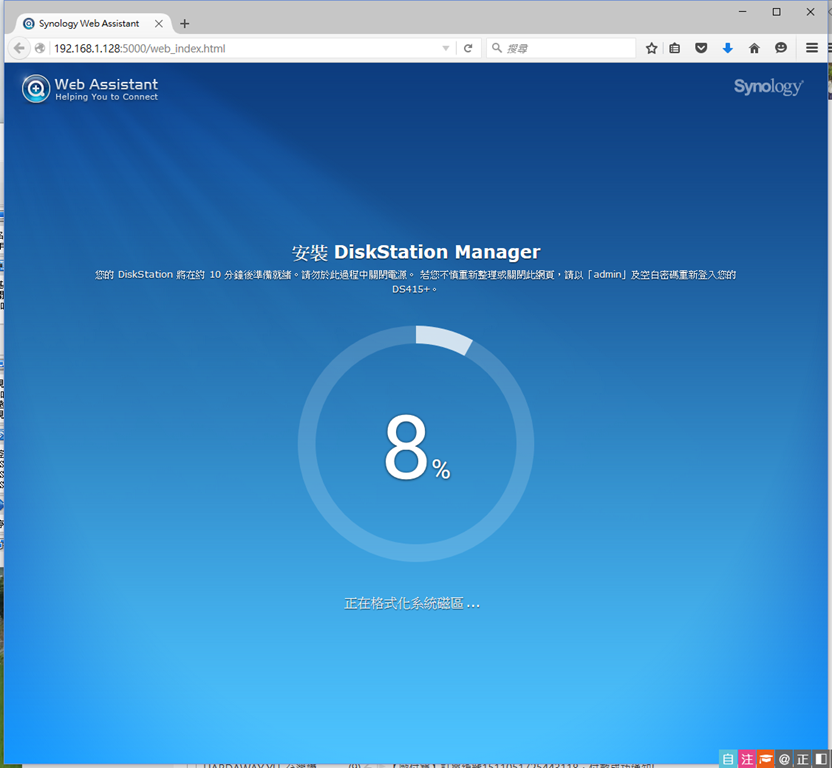Image resolution: width=832 pixels, height=768 pixels.
Task: Open the downloads arrow icon
Action: [727, 48]
